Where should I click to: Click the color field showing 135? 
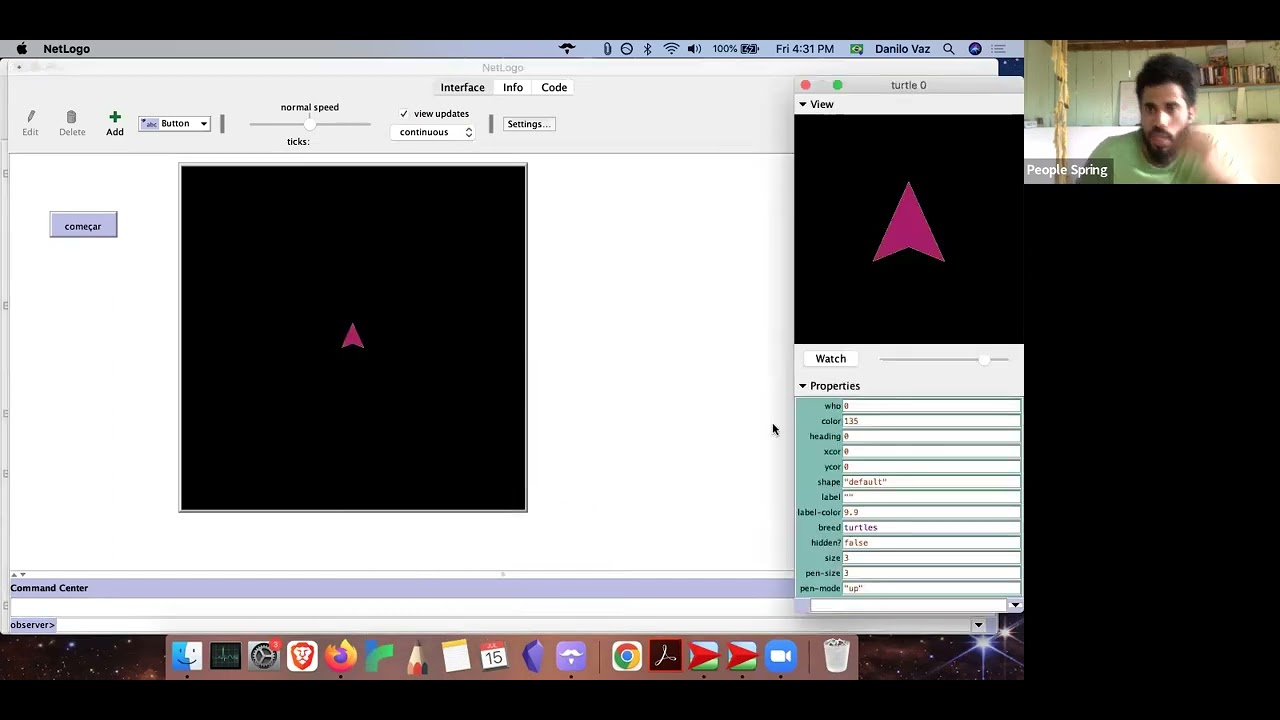click(x=931, y=421)
